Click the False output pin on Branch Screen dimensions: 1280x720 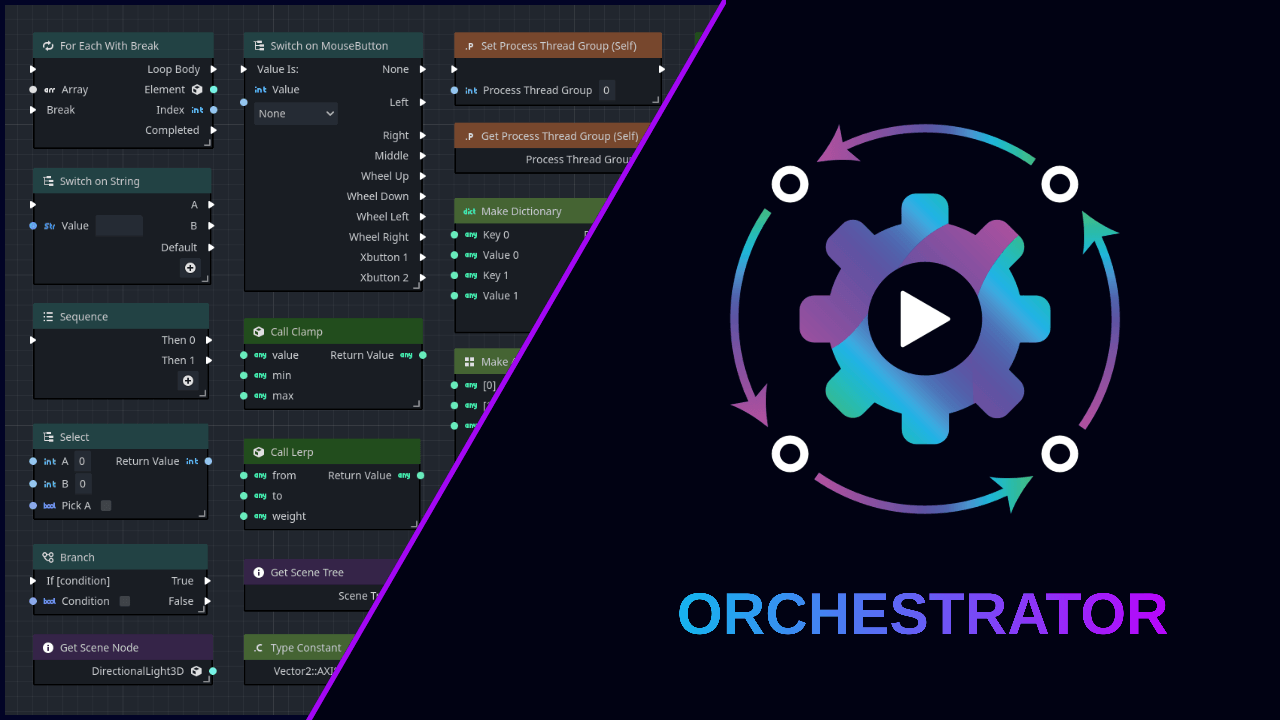click(208, 601)
